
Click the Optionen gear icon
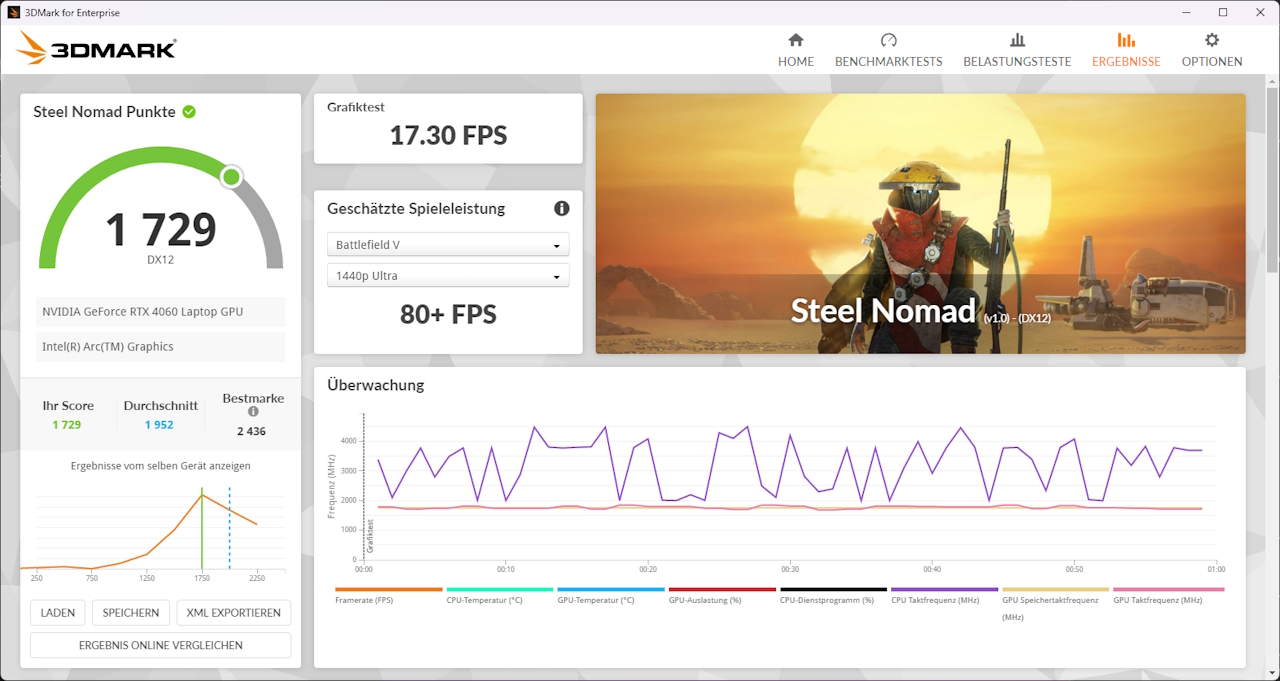tap(1212, 40)
